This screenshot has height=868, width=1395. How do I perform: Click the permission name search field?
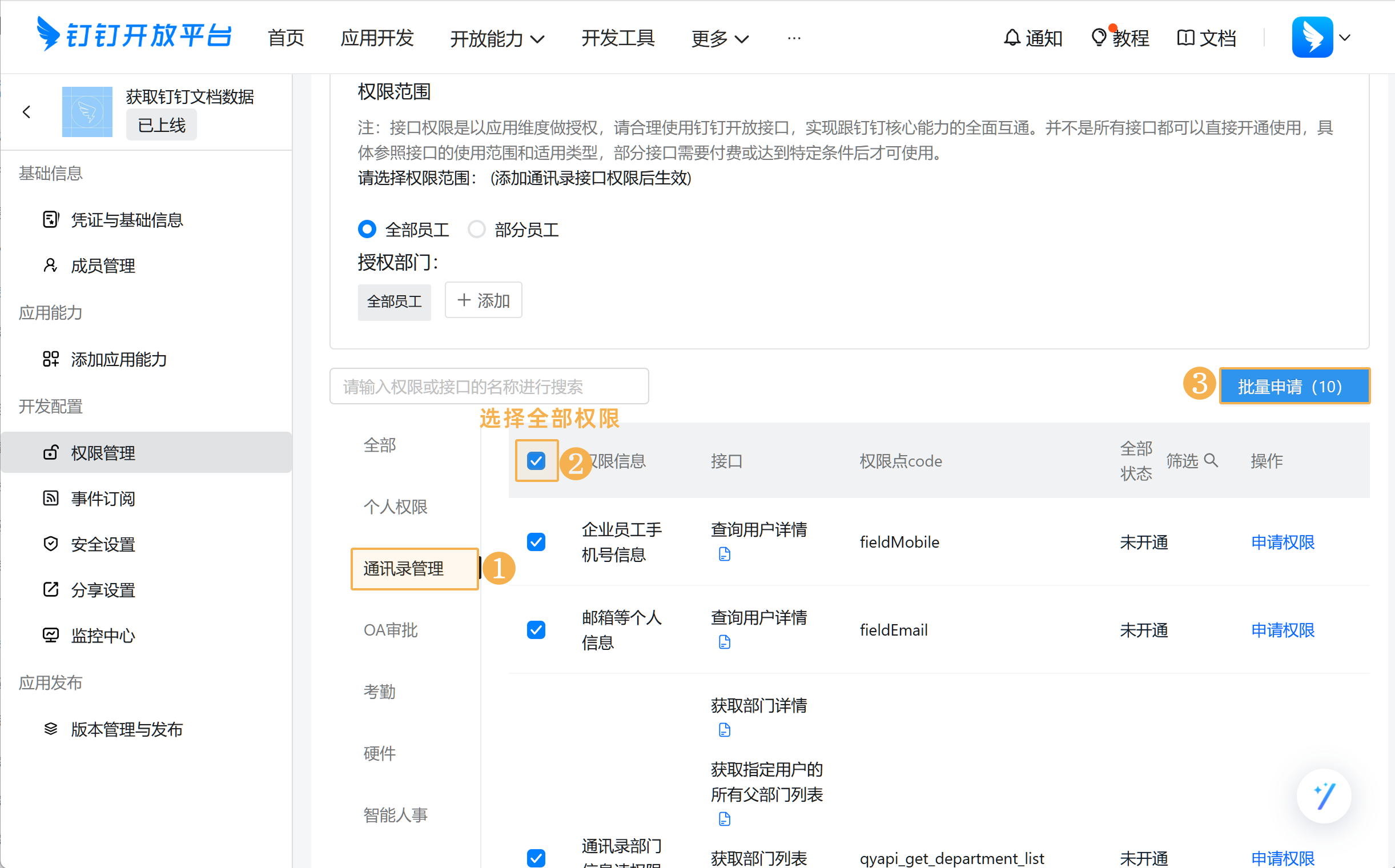(x=489, y=387)
